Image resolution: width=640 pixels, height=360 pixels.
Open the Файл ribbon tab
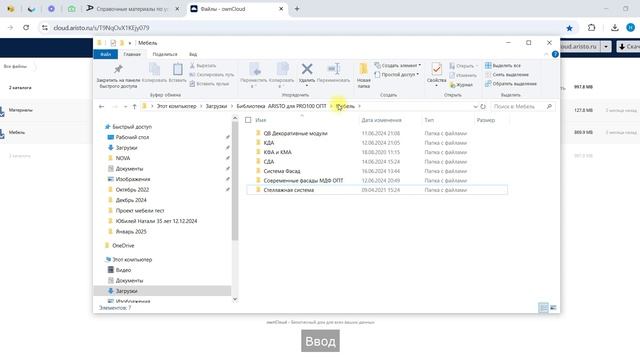105,54
